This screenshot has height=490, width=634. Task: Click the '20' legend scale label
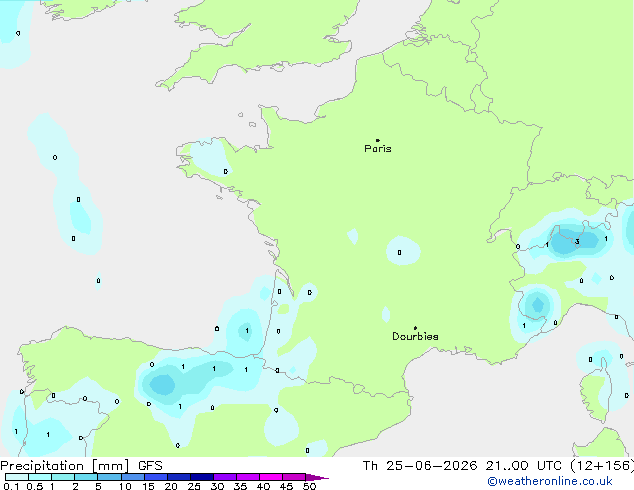coord(171,486)
